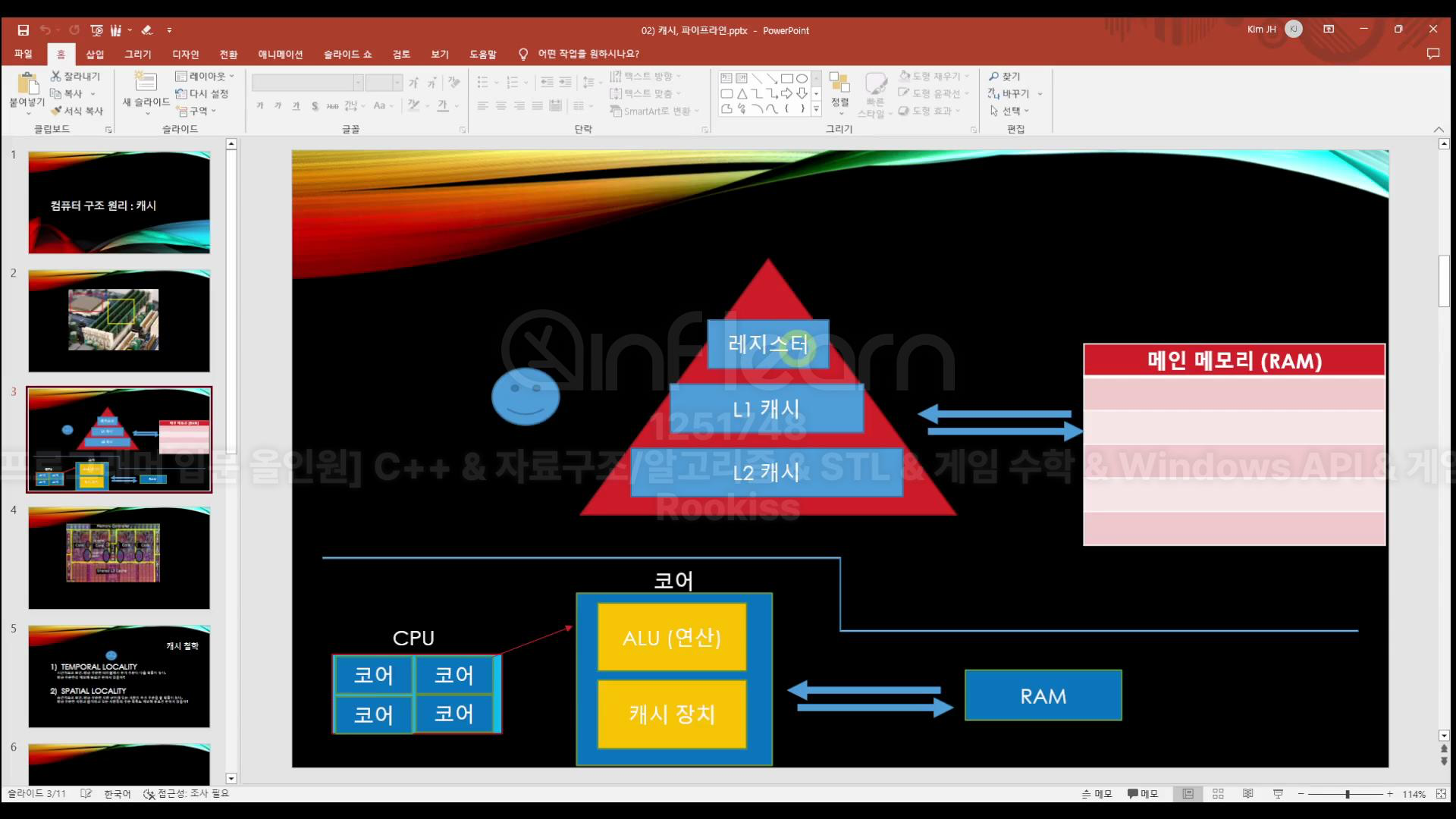Click the New Slide (새 슬라이드) icon
Screen dimensions: 1456x819
click(x=145, y=81)
